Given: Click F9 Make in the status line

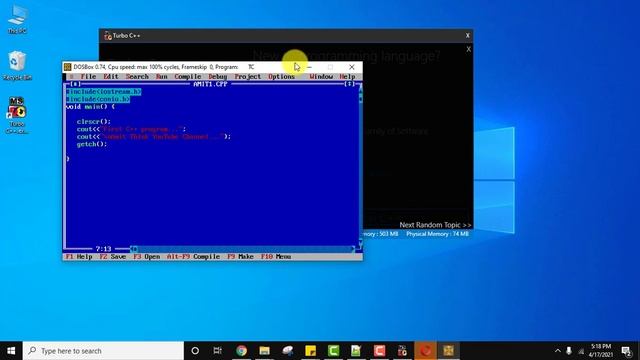Looking at the screenshot, I should coord(240,257).
